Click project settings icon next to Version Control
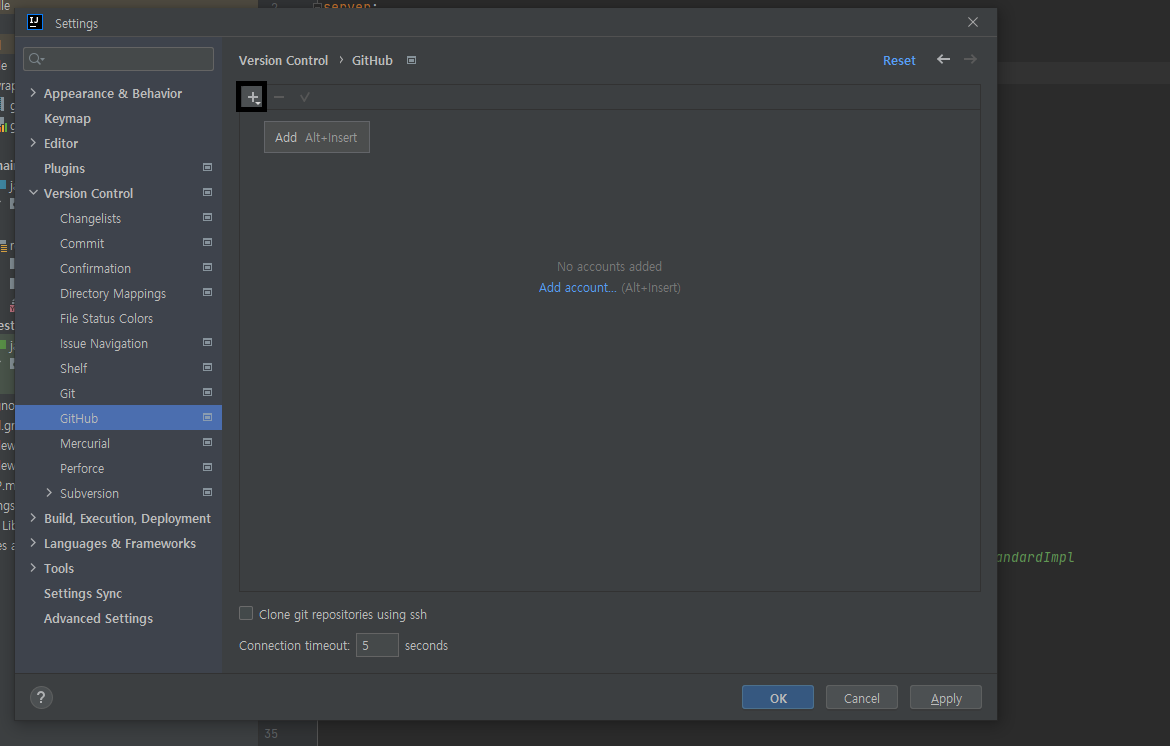Image resolution: width=1170 pixels, height=746 pixels. tap(207, 192)
